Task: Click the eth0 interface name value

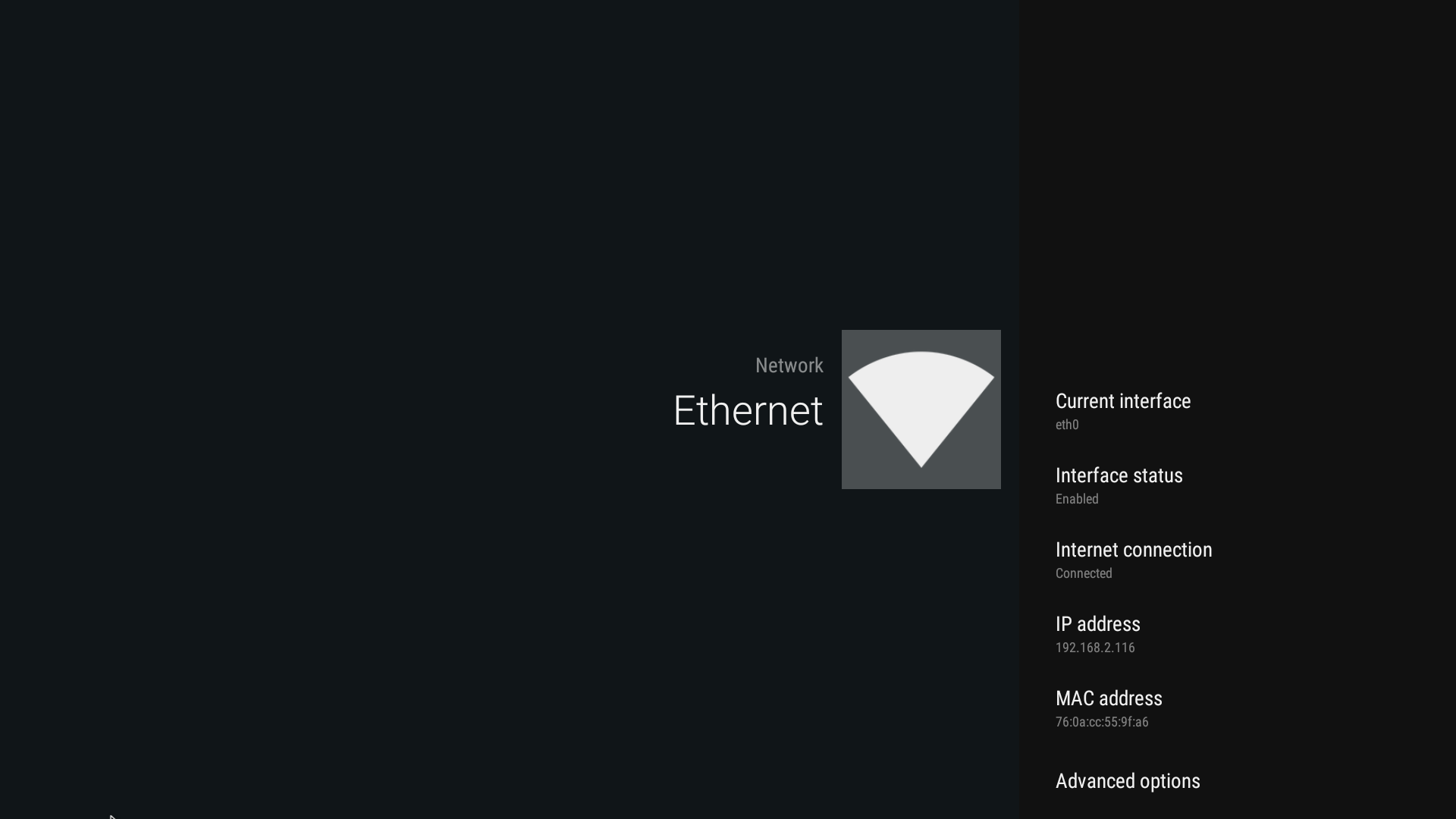Action: (1067, 425)
